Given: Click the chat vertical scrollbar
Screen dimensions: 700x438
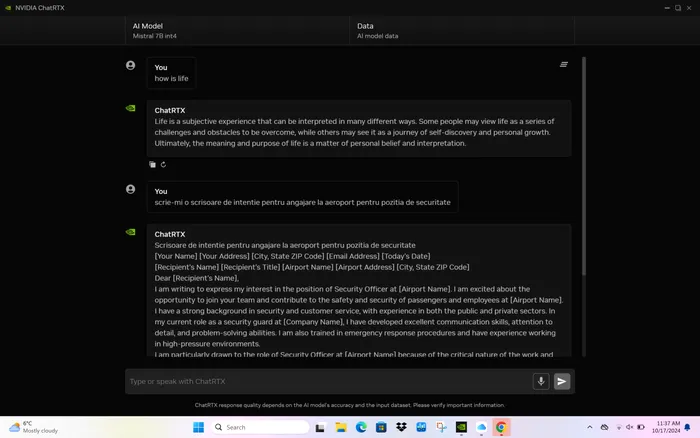Looking at the screenshot, I should pyautogui.click(x=583, y=165).
